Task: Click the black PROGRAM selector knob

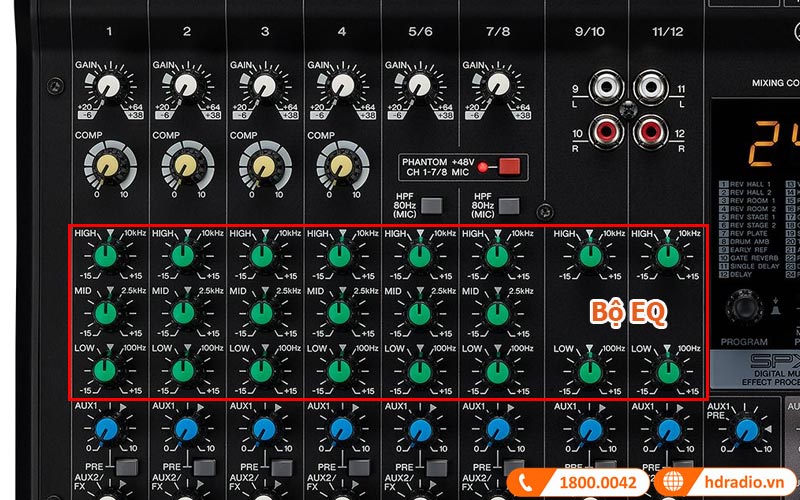Action: pos(744,308)
